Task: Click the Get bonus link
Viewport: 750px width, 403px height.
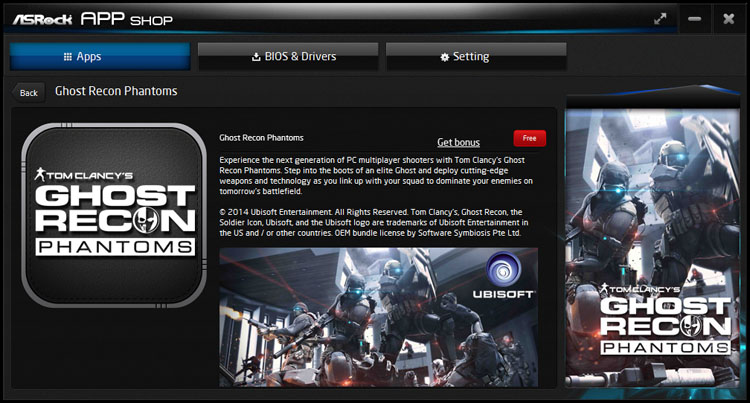Action: pos(458,142)
